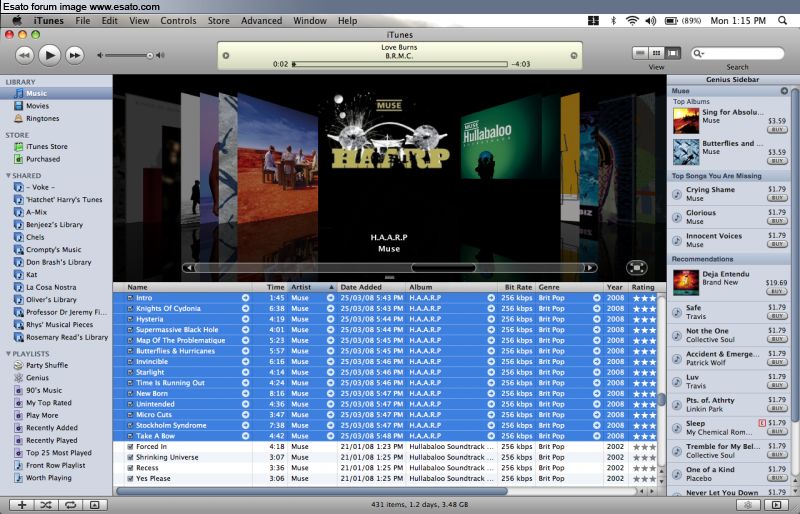Preview Glorious song in Genius Sidebar
800x514 pixels.
click(677, 217)
